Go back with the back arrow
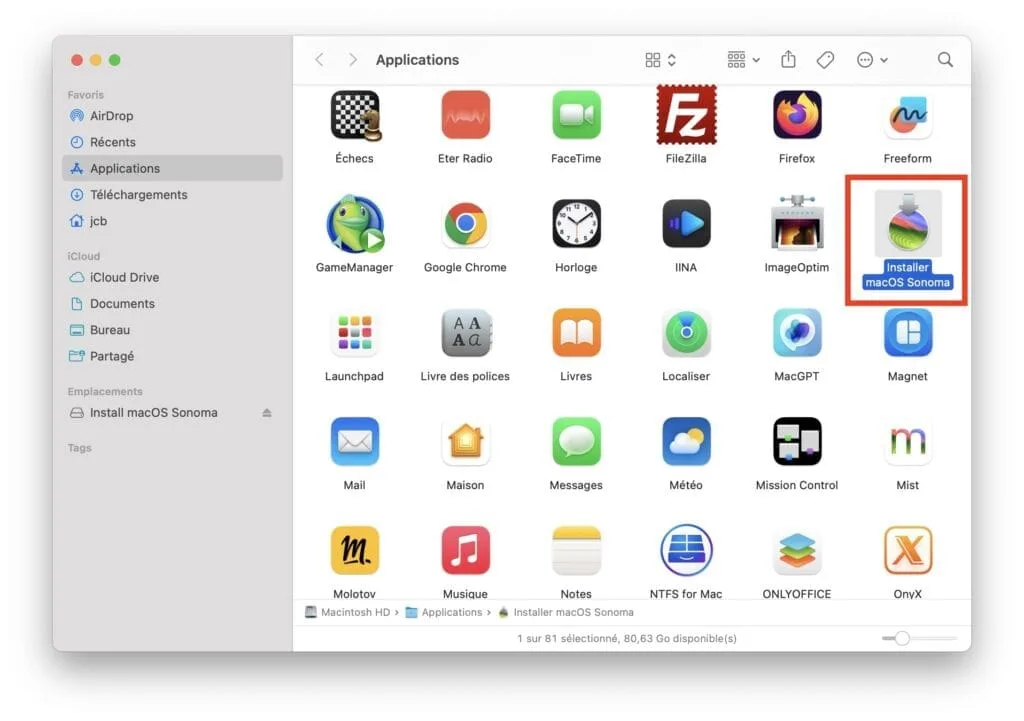This screenshot has height=721, width=1024. [319, 60]
